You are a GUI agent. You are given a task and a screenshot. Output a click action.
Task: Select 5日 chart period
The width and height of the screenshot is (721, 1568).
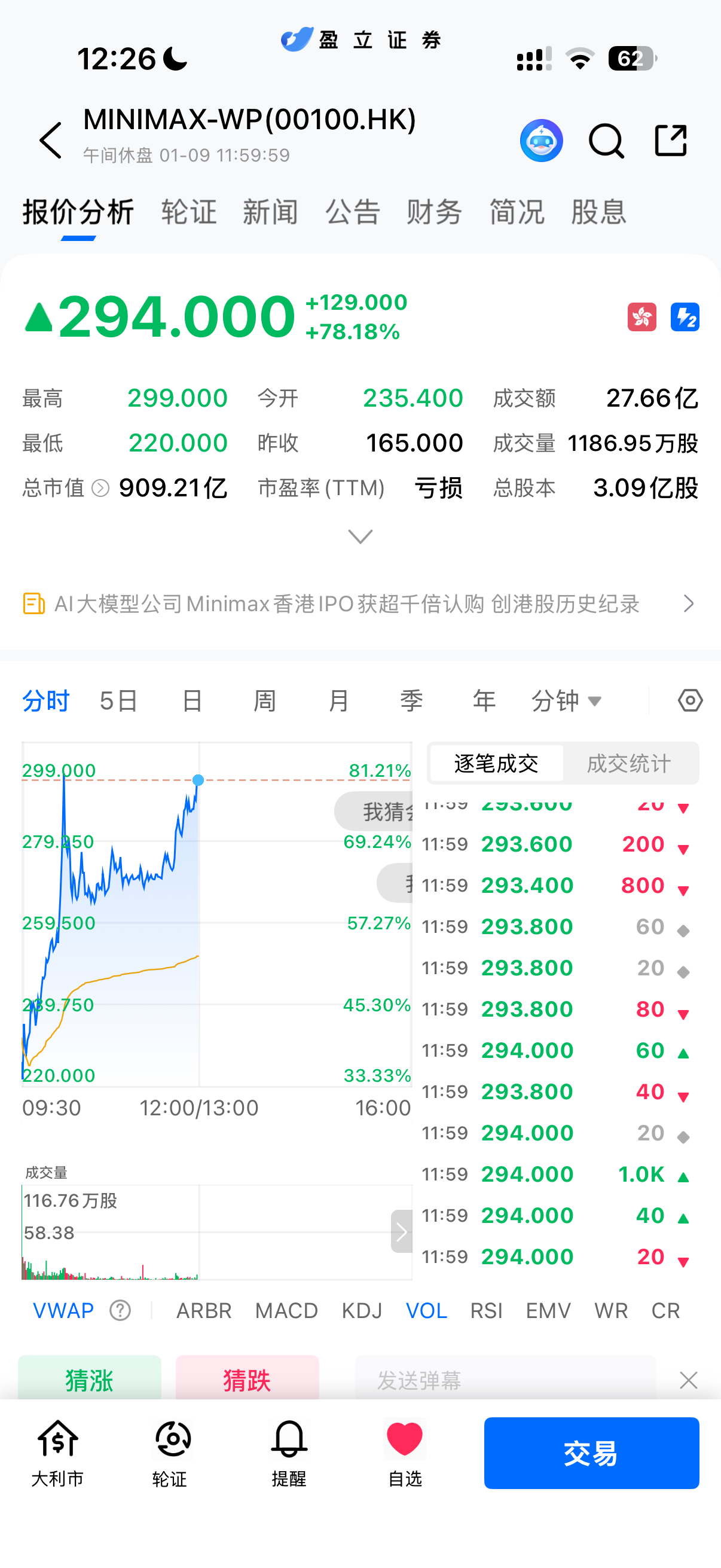(118, 701)
